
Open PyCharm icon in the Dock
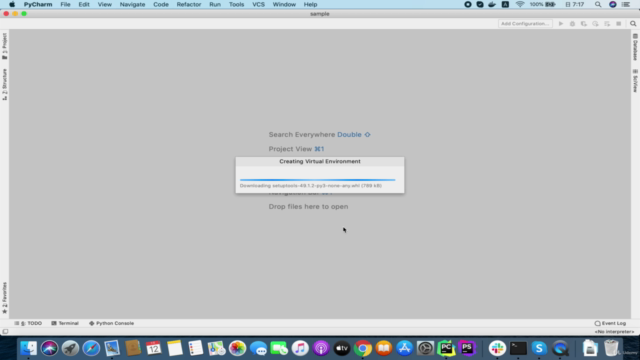click(x=446, y=348)
